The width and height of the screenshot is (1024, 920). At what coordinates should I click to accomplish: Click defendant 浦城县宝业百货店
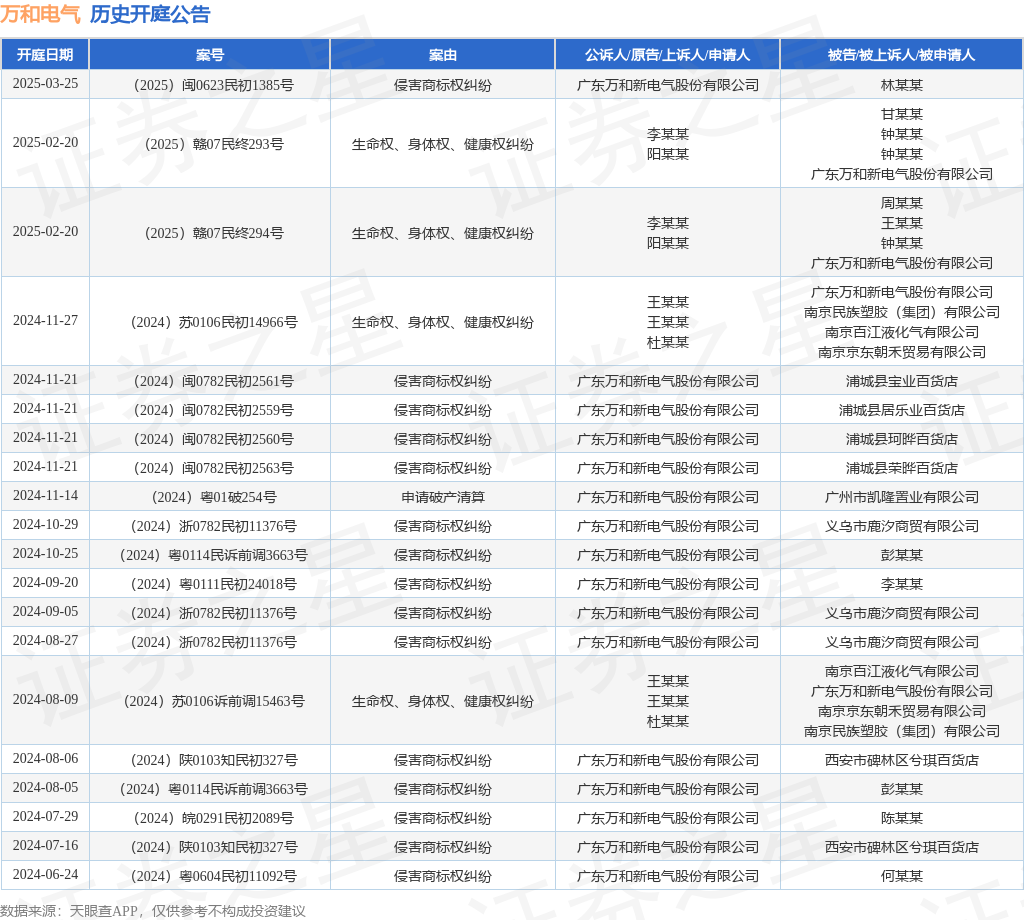point(902,381)
